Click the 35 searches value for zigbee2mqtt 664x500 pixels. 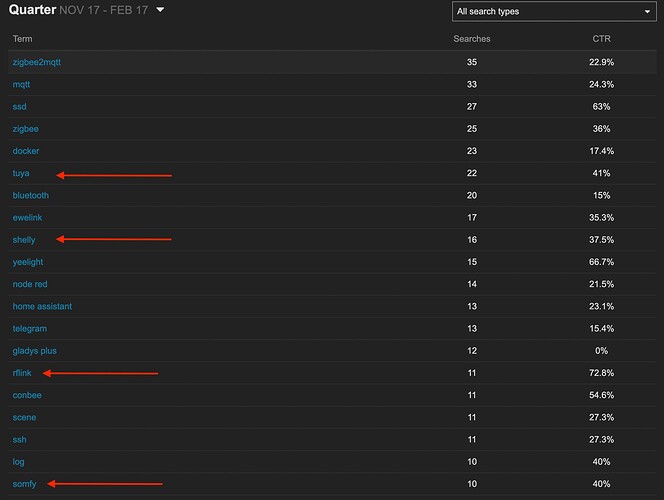pyautogui.click(x=472, y=62)
